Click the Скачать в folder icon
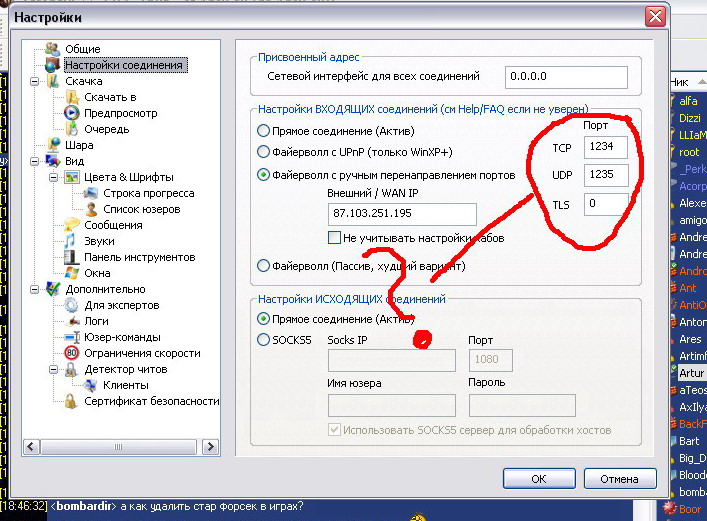This screenshot has width=707, height=521. click(72, 97)
